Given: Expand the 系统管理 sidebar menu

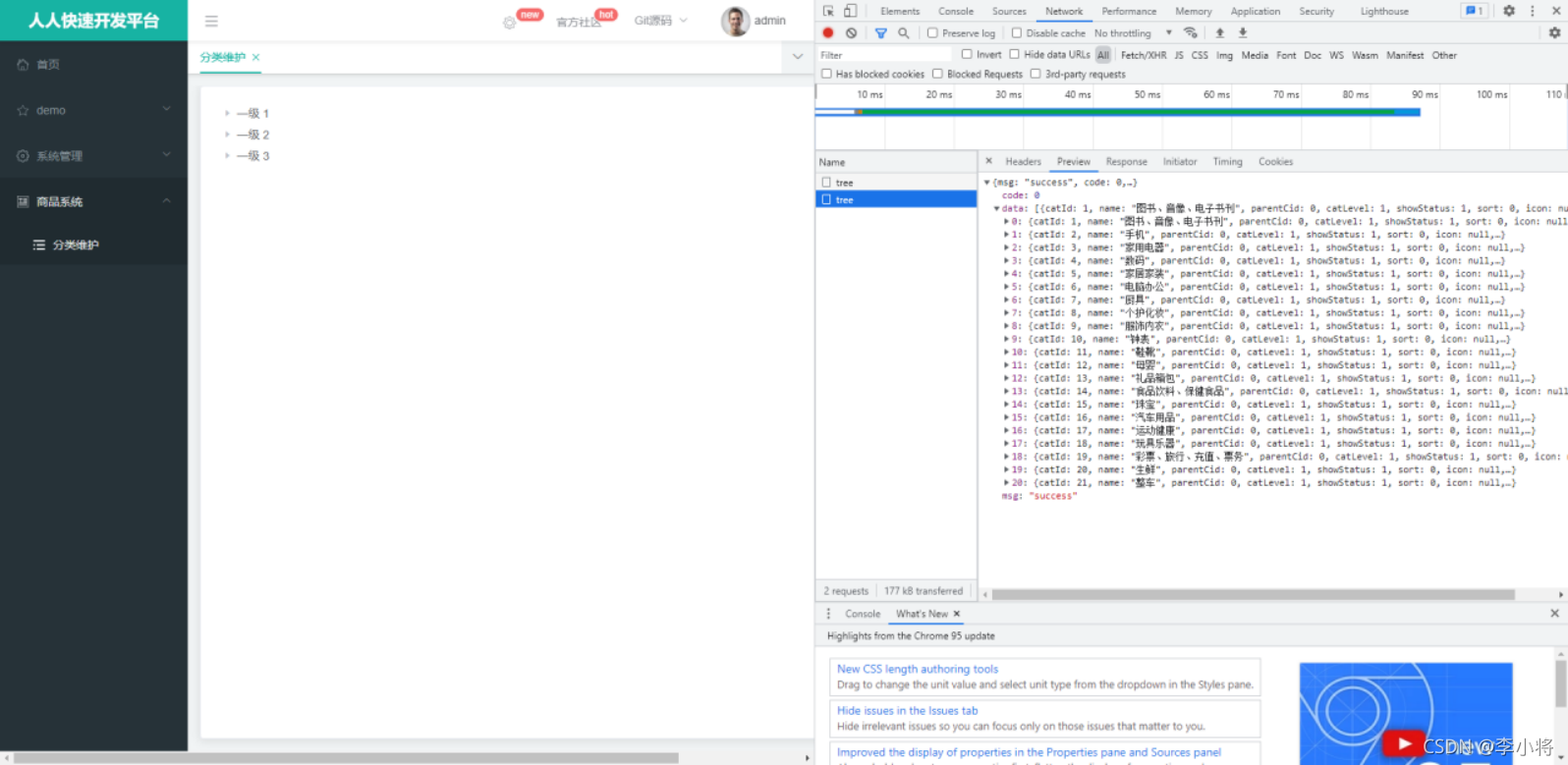Looking at the screenshot, I should coord(93,155).
